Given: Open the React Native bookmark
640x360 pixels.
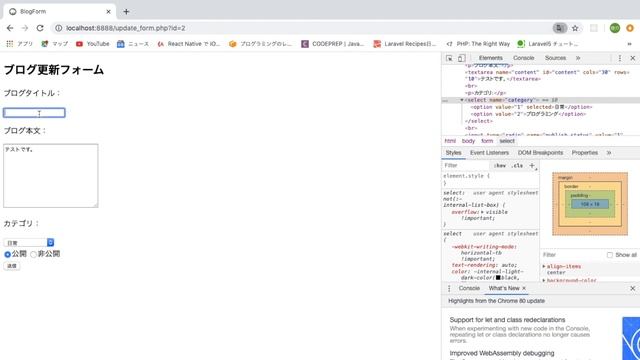Looking at the screenshot, I should click(x=189, y=44).
